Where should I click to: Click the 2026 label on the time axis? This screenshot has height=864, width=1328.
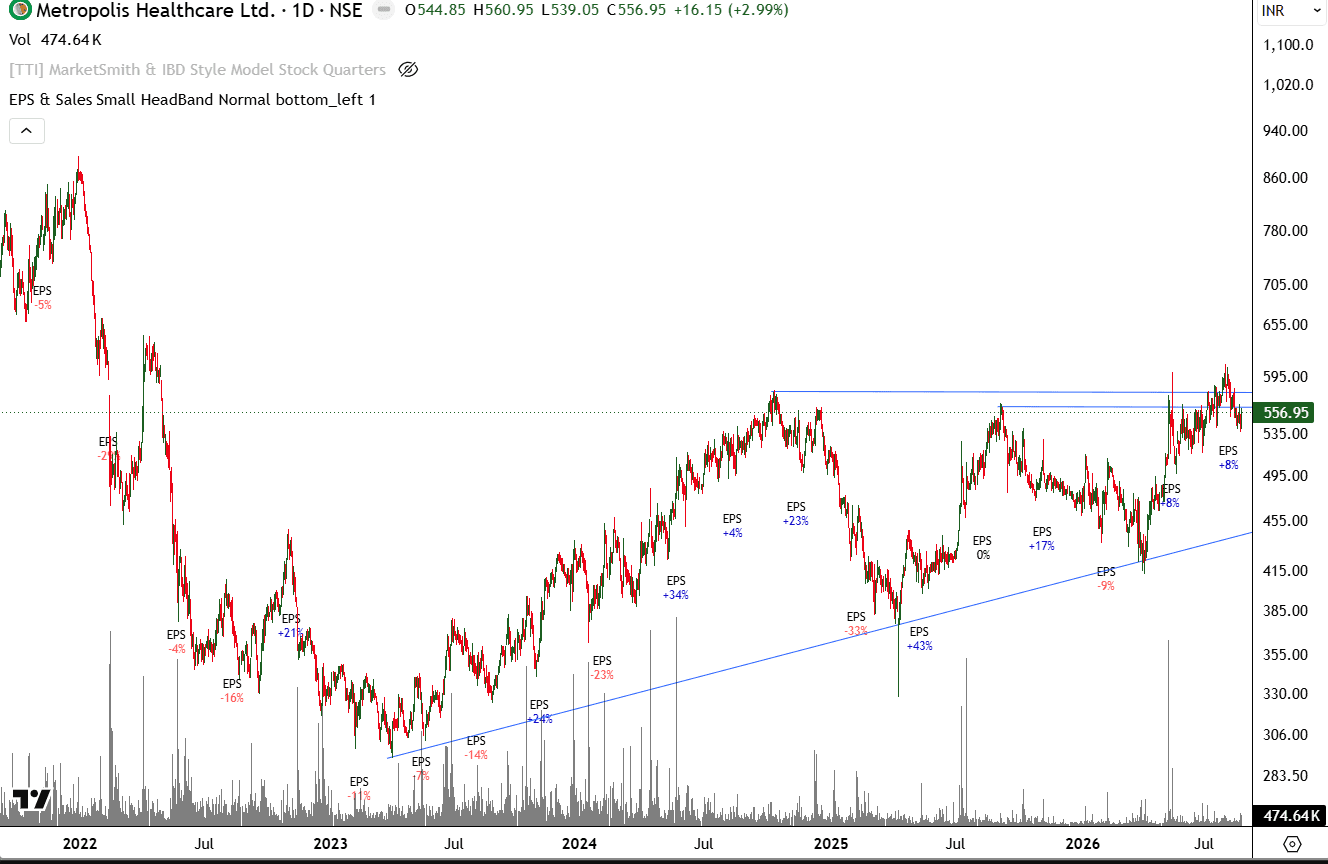[1083, 844]
